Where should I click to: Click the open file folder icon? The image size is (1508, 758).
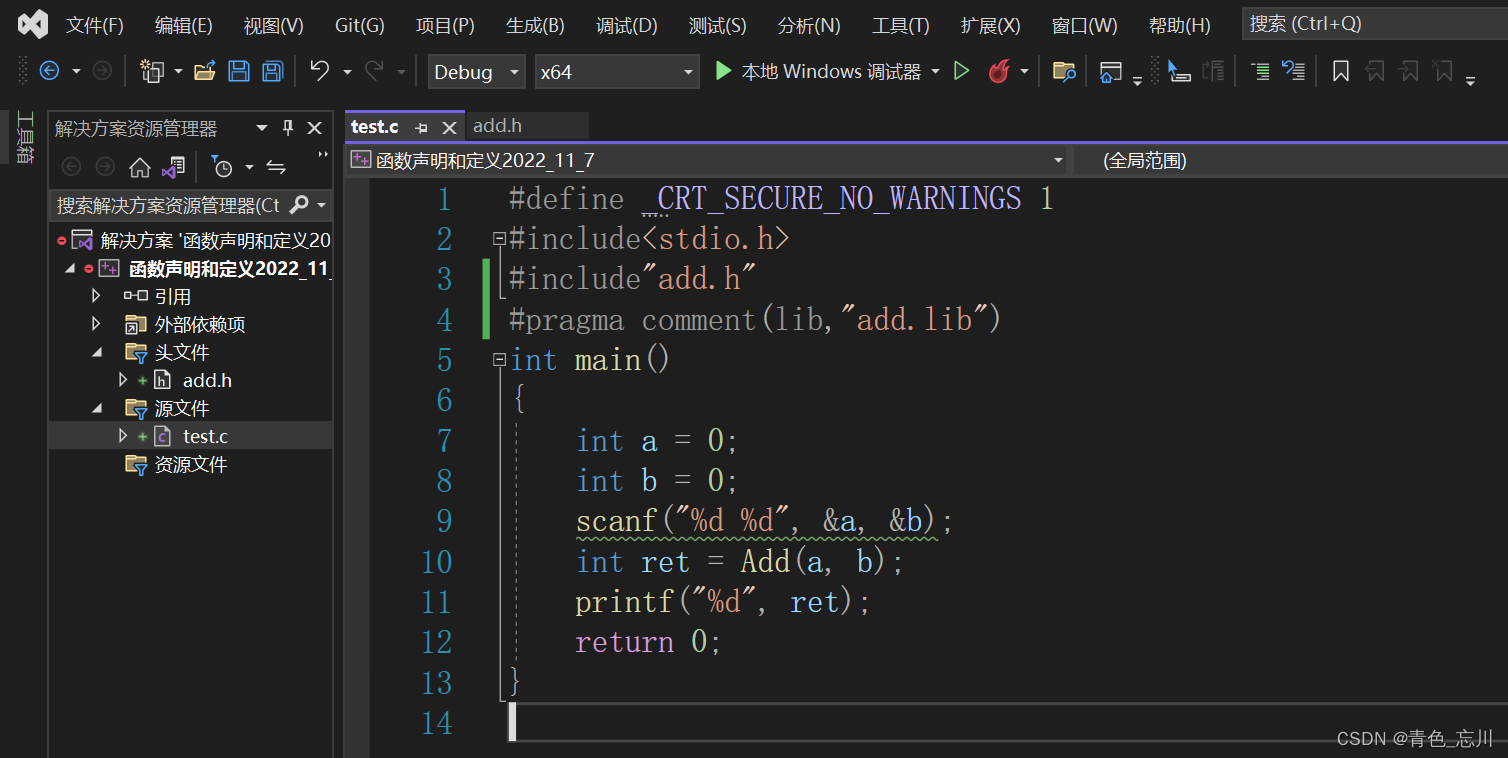tap(205, 71)
